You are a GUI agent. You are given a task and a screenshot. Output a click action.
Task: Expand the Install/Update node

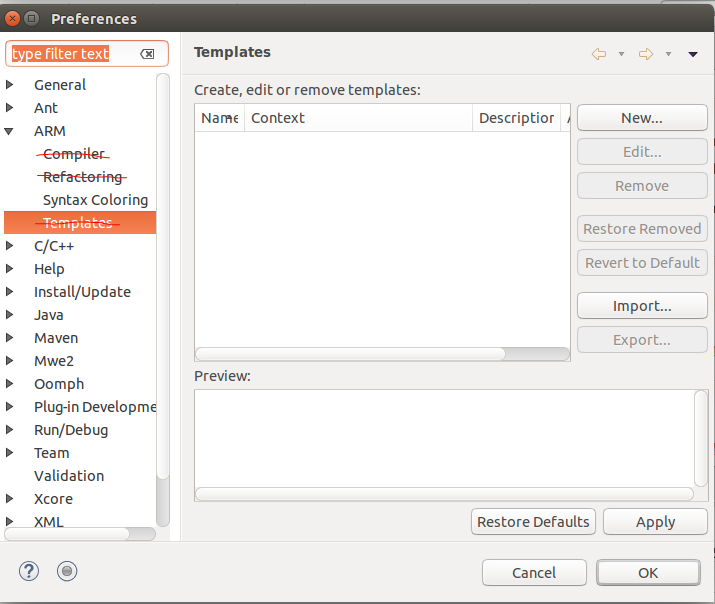click(9, 292)
